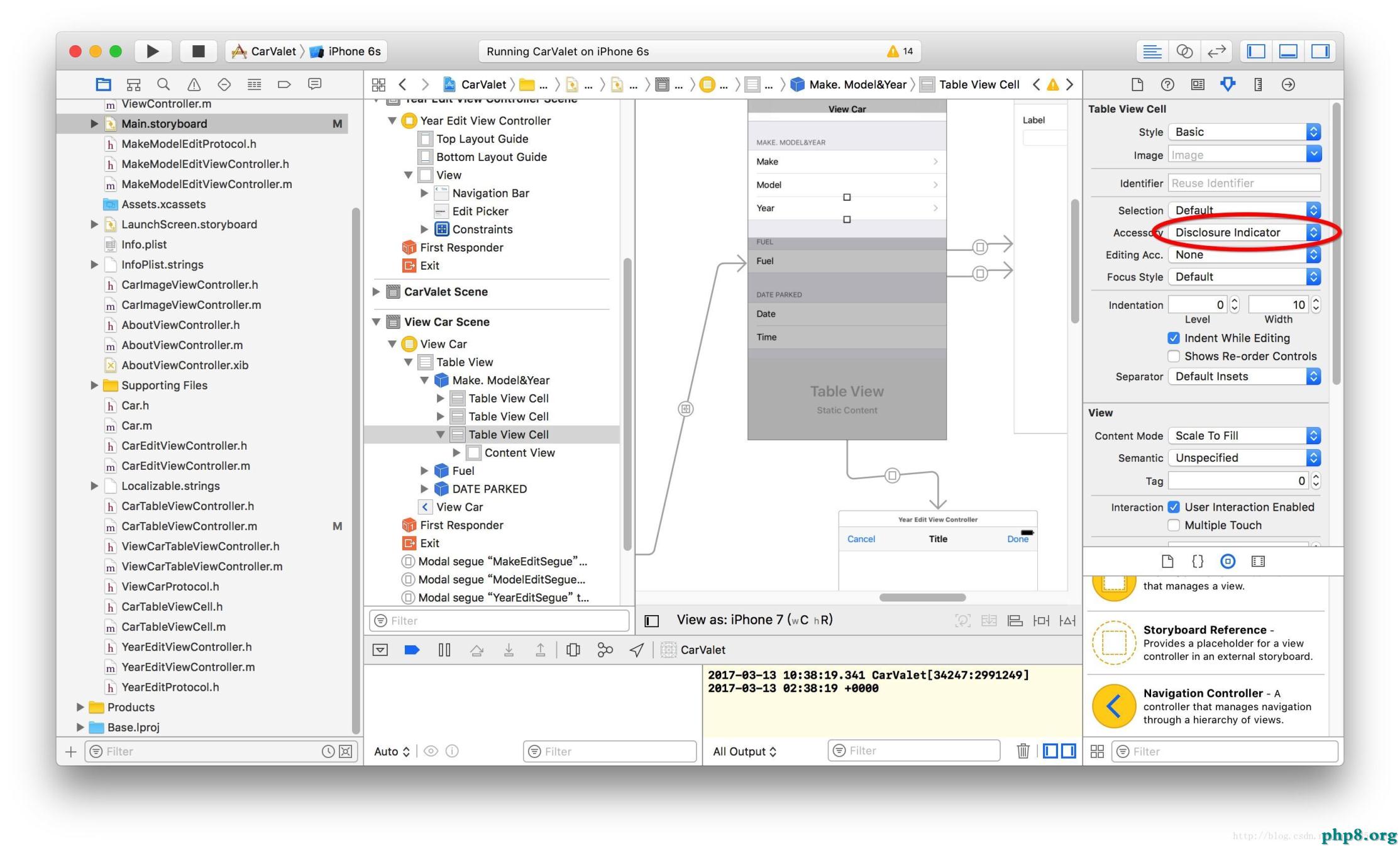Click the Add new file button at bottom left

(x=72, y=752)
